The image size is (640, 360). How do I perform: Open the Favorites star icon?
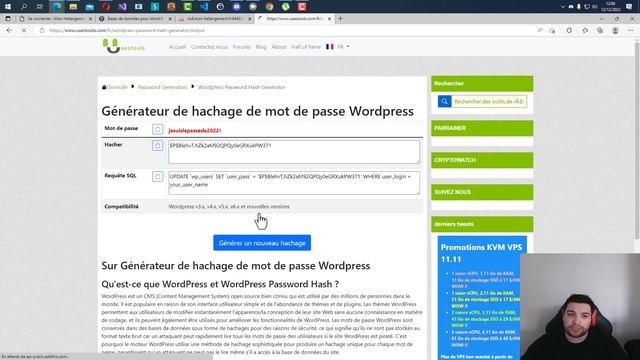(585, 30)
